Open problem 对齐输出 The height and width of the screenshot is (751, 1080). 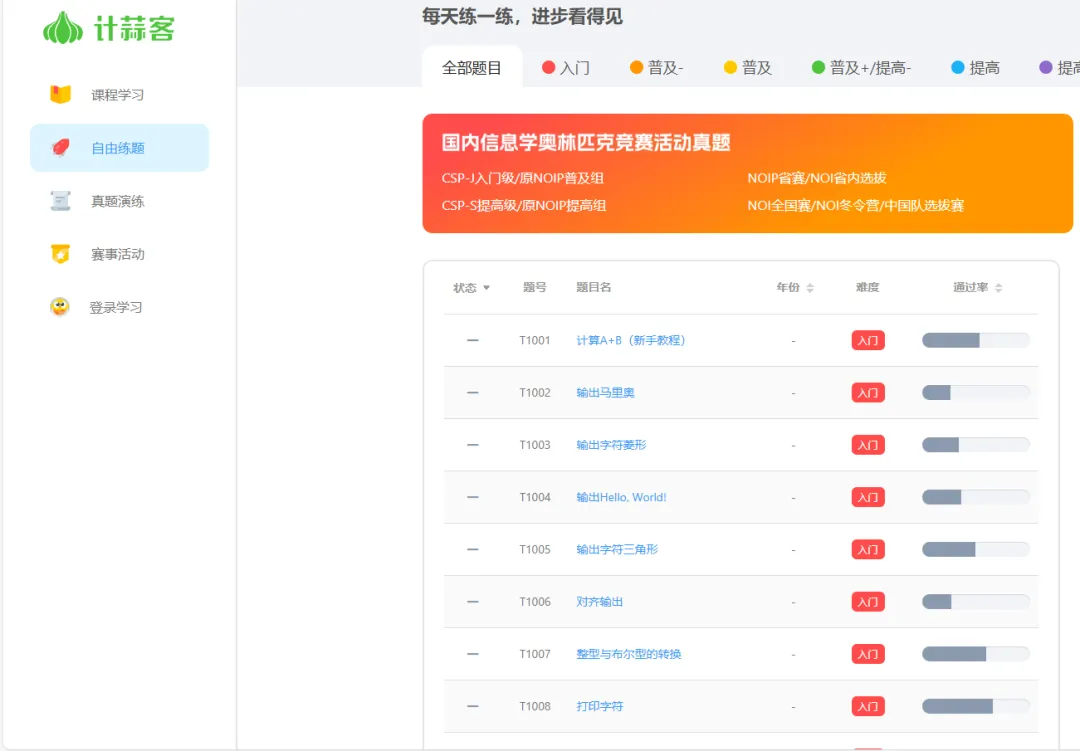599,601
